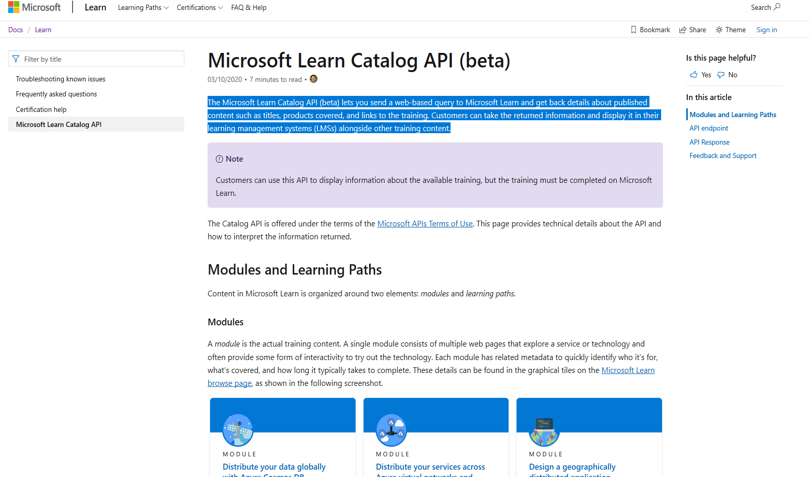The image size is (810, 477).
Task: Click the Modules subheading
Action: (225, 322)
